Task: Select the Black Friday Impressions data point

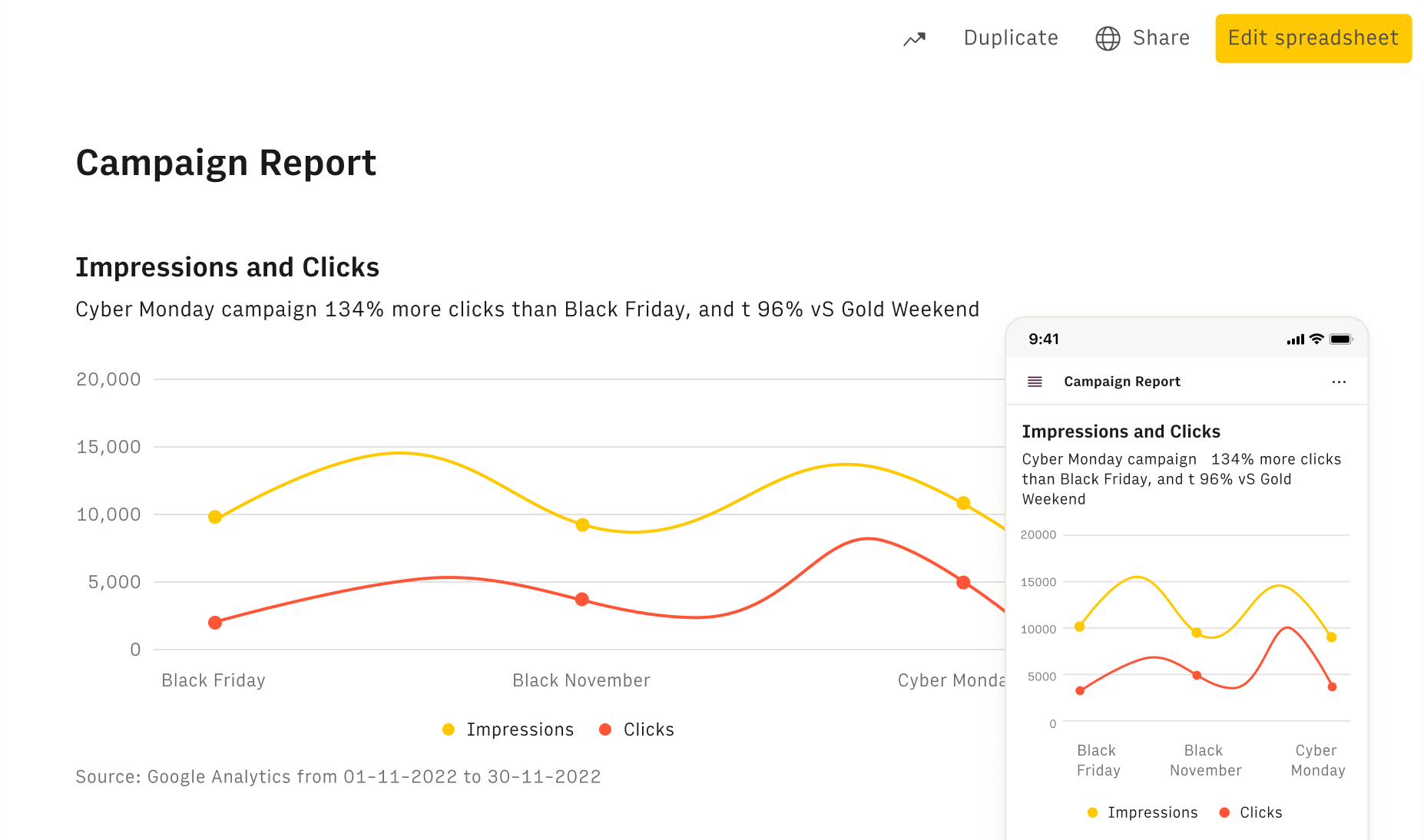Action: pos(215,517)
